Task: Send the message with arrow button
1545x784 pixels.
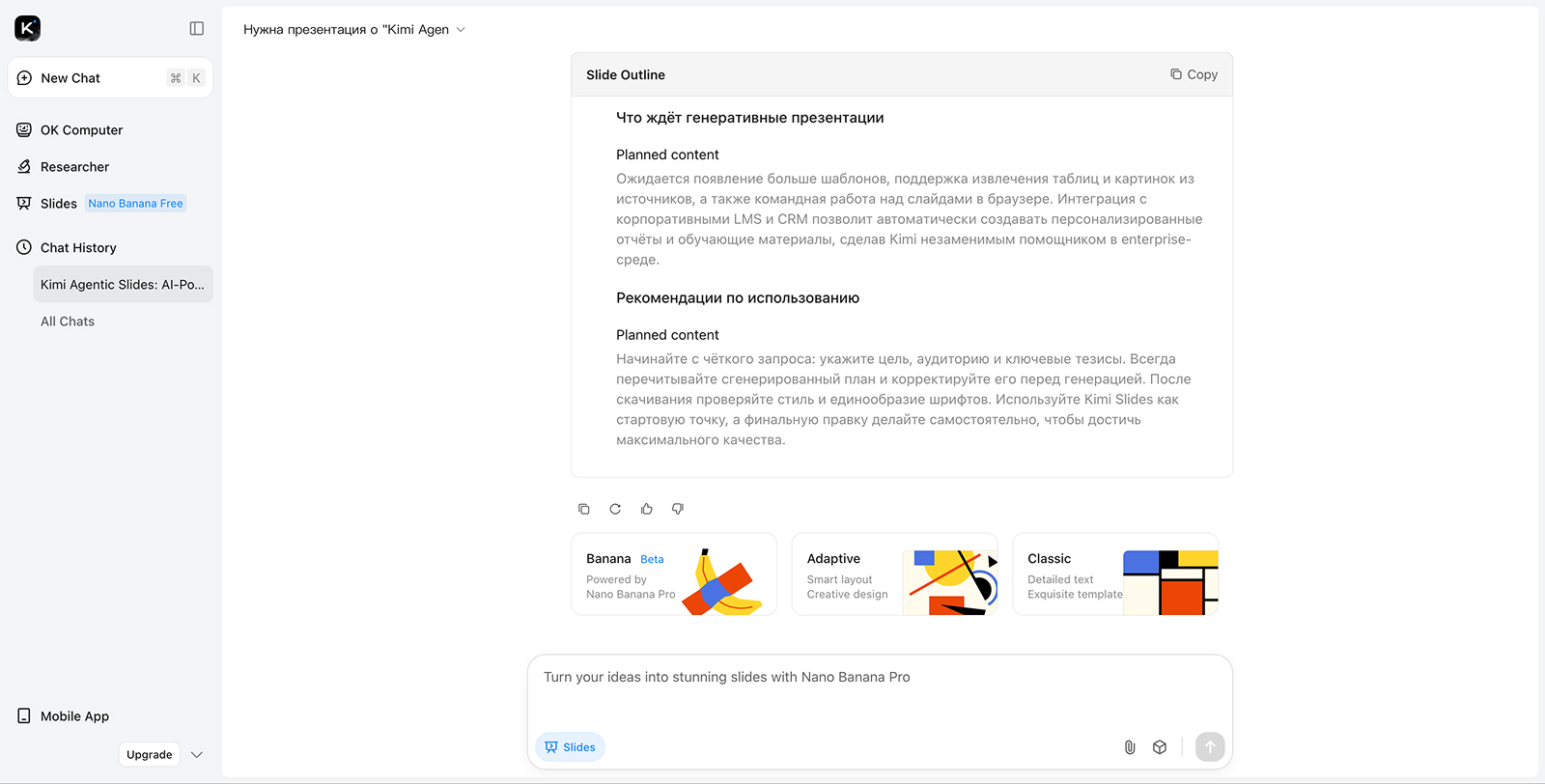Action: pyautogui.click(x=1210, y=746)
